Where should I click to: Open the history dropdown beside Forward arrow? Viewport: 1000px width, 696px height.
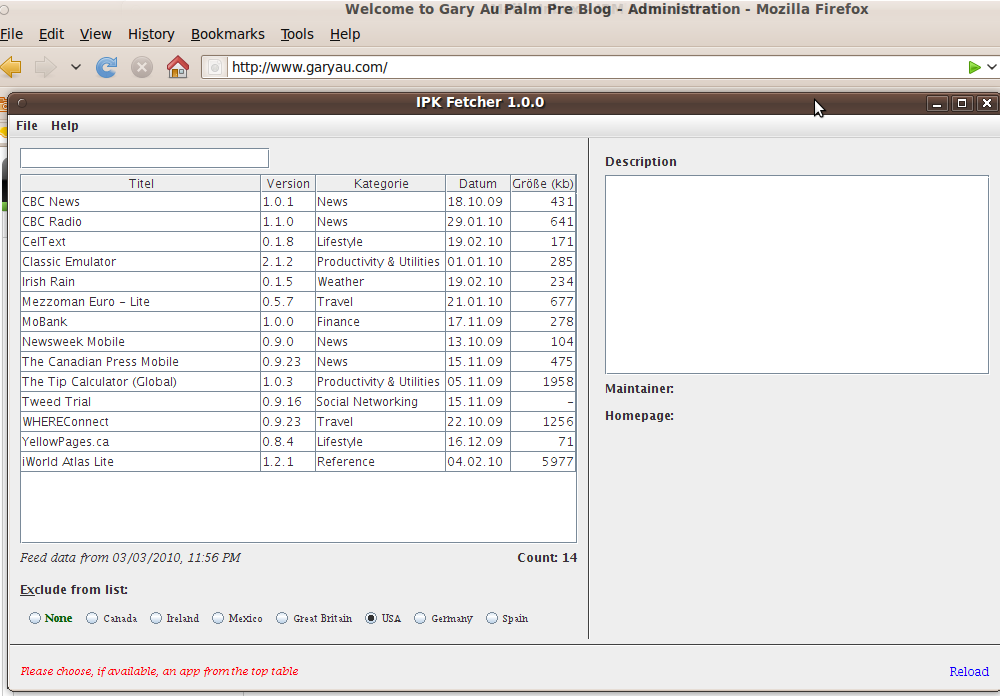click(x=76, y=67)
